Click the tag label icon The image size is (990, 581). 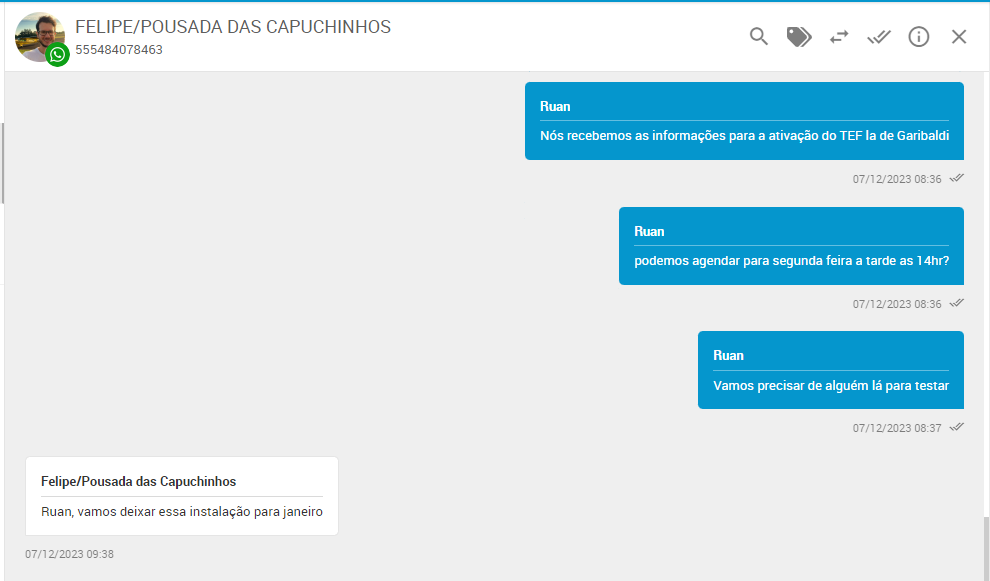pyautogui.click(x=799, y=37)
